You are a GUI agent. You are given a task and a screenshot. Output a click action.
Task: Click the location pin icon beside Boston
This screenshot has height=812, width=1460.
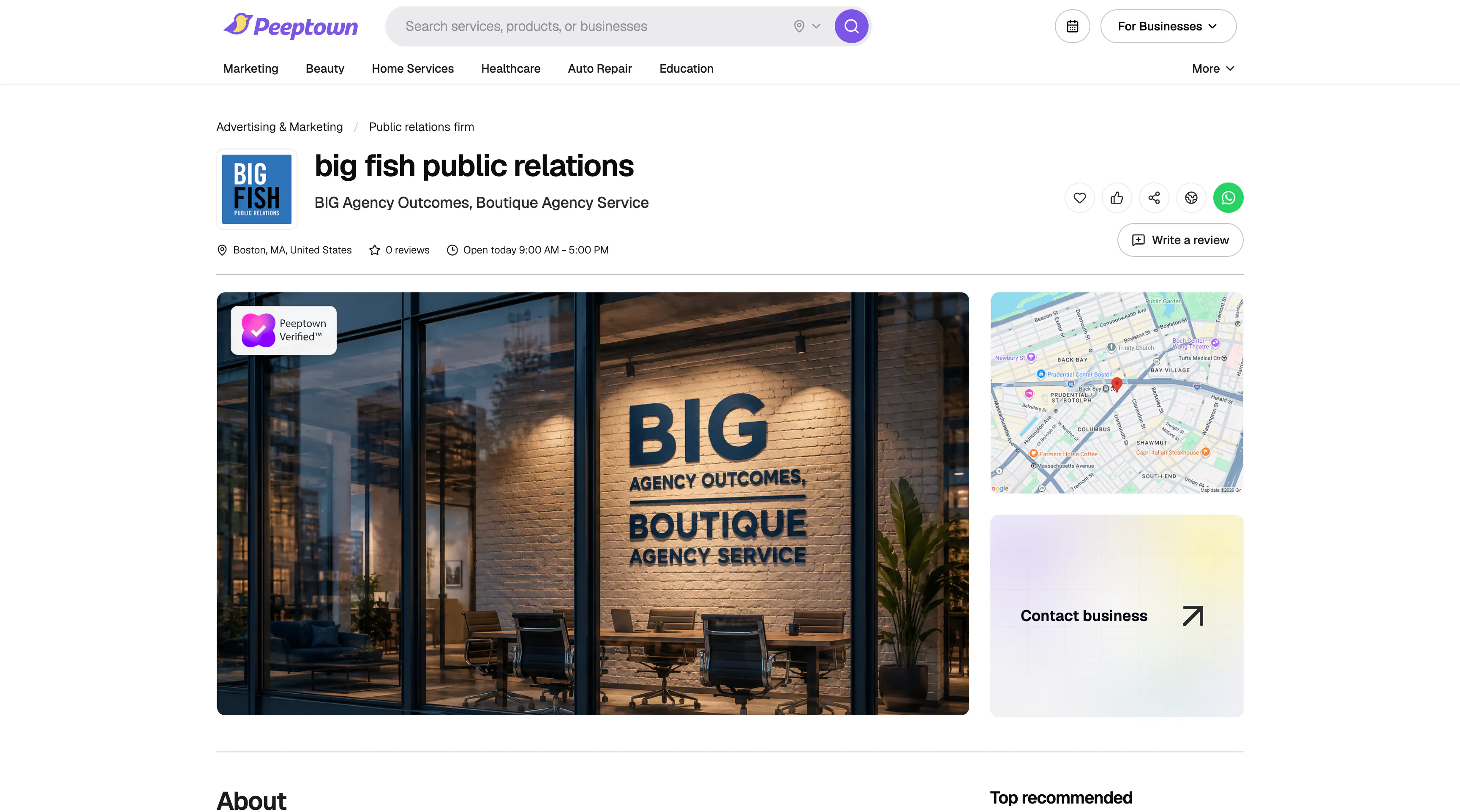coord(222,250)
